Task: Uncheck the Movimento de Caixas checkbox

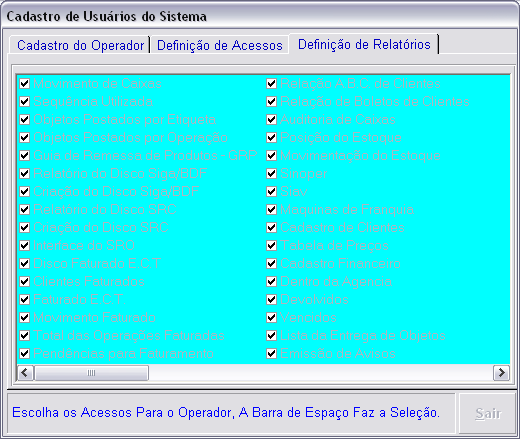Action: point(25,83)
